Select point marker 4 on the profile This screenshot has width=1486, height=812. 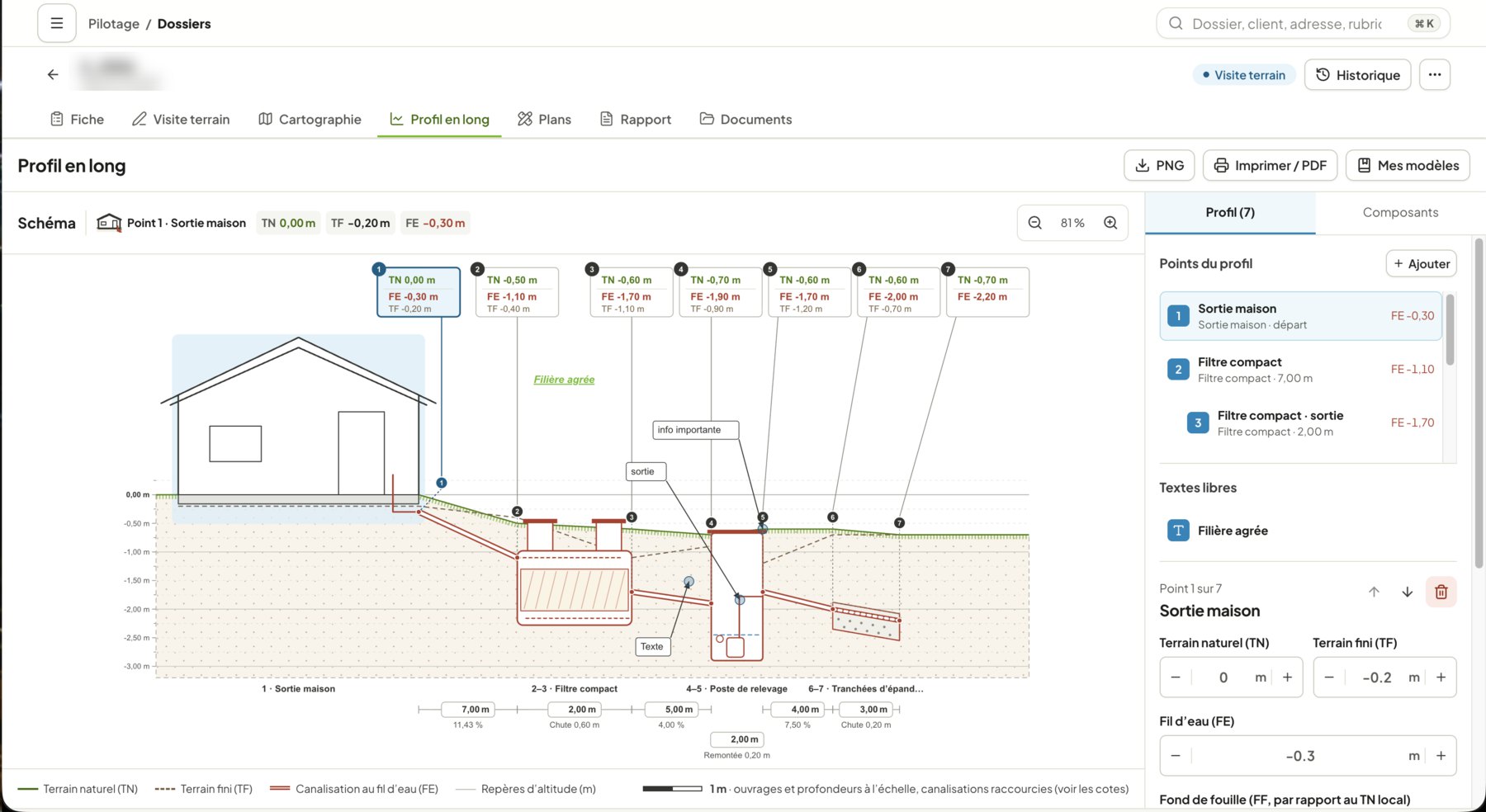click(x=711, y=523)
